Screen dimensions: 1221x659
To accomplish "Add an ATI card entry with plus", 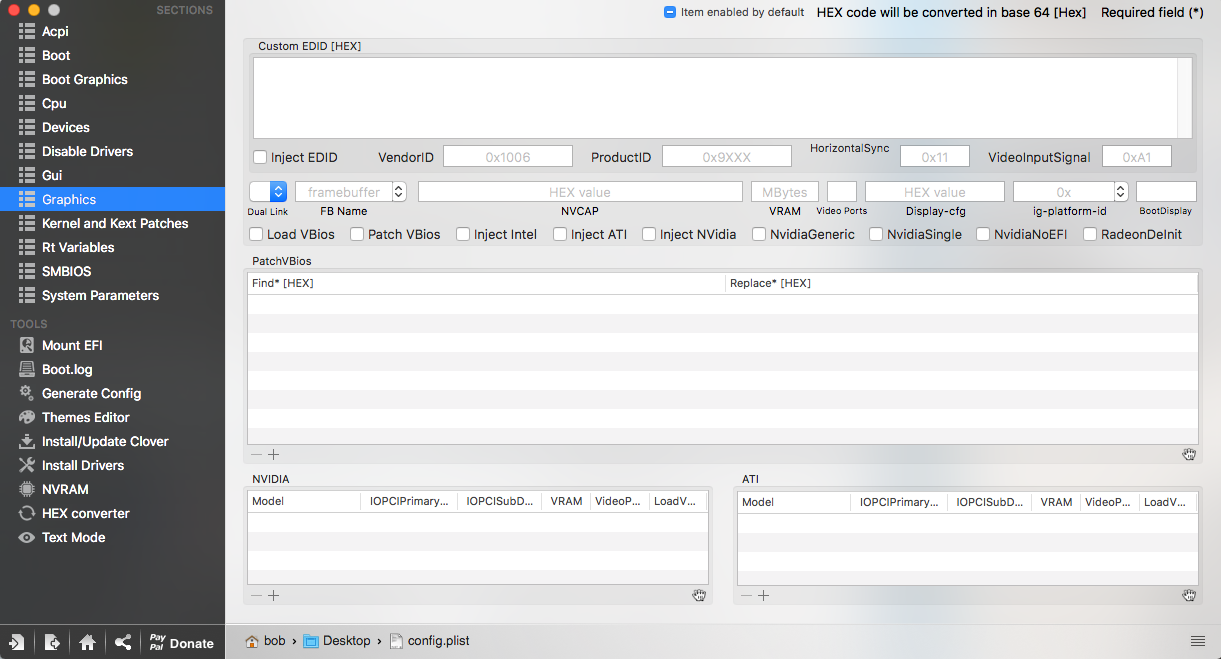I will point(764,595).
